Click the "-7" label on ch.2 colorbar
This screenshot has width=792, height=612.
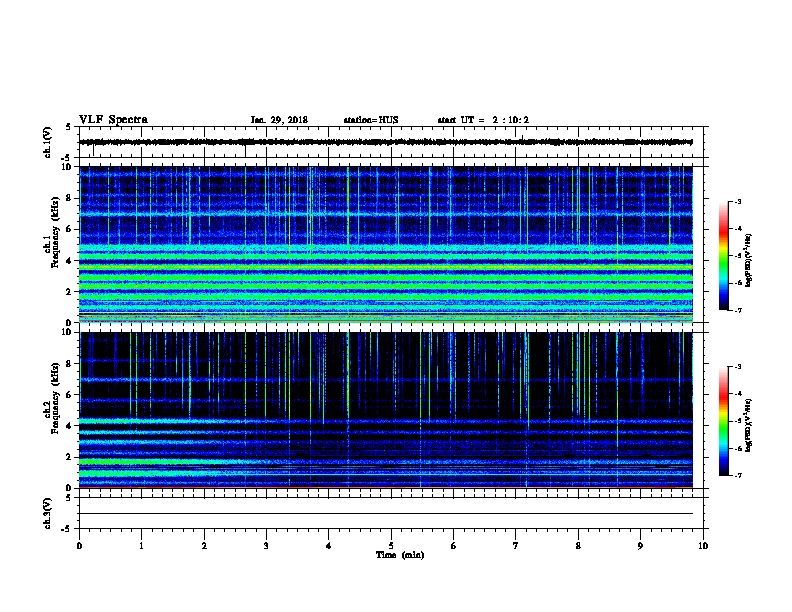pyautogui.click(x=737, y=475)
